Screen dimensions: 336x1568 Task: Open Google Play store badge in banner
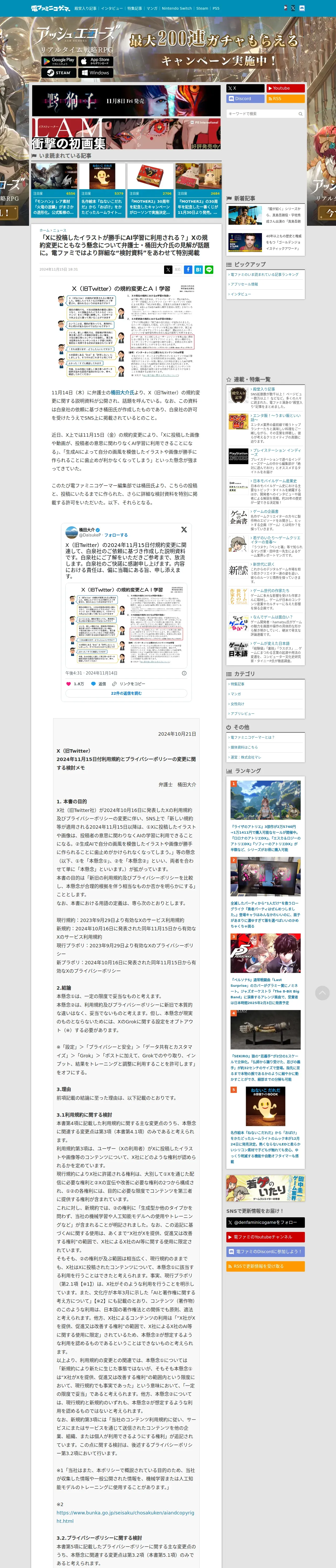click(x=59, y=61)
